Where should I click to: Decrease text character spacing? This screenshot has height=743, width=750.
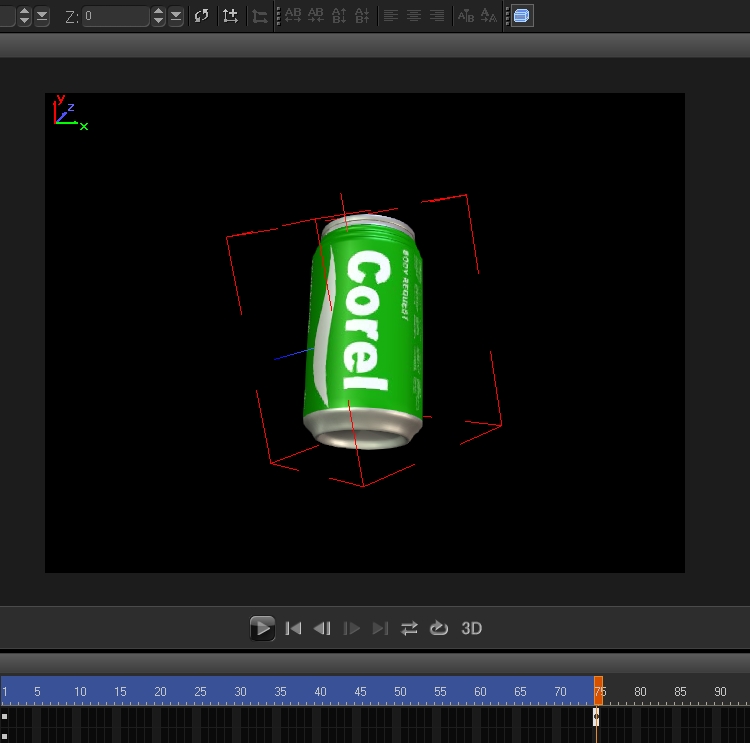pyautogui.click(x=316, y=16)
